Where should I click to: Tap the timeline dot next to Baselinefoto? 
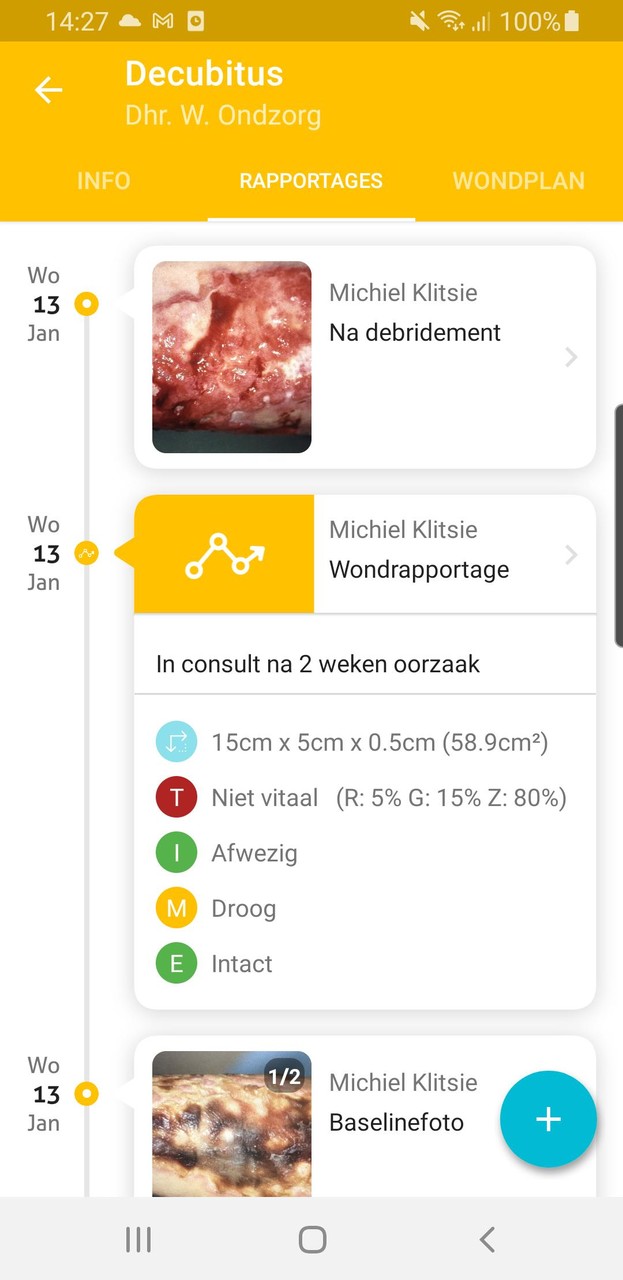point(86,1093)
